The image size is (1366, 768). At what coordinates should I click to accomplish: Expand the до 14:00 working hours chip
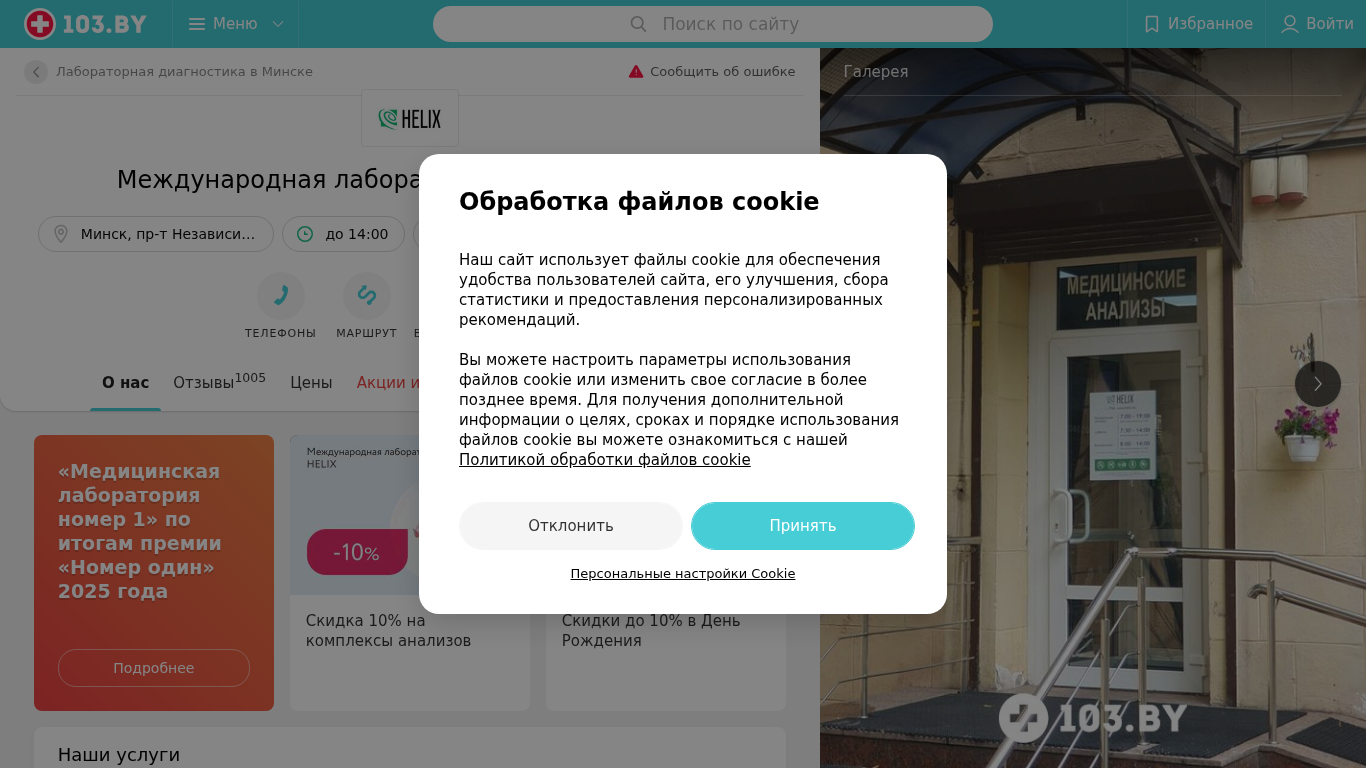point(343,234)
